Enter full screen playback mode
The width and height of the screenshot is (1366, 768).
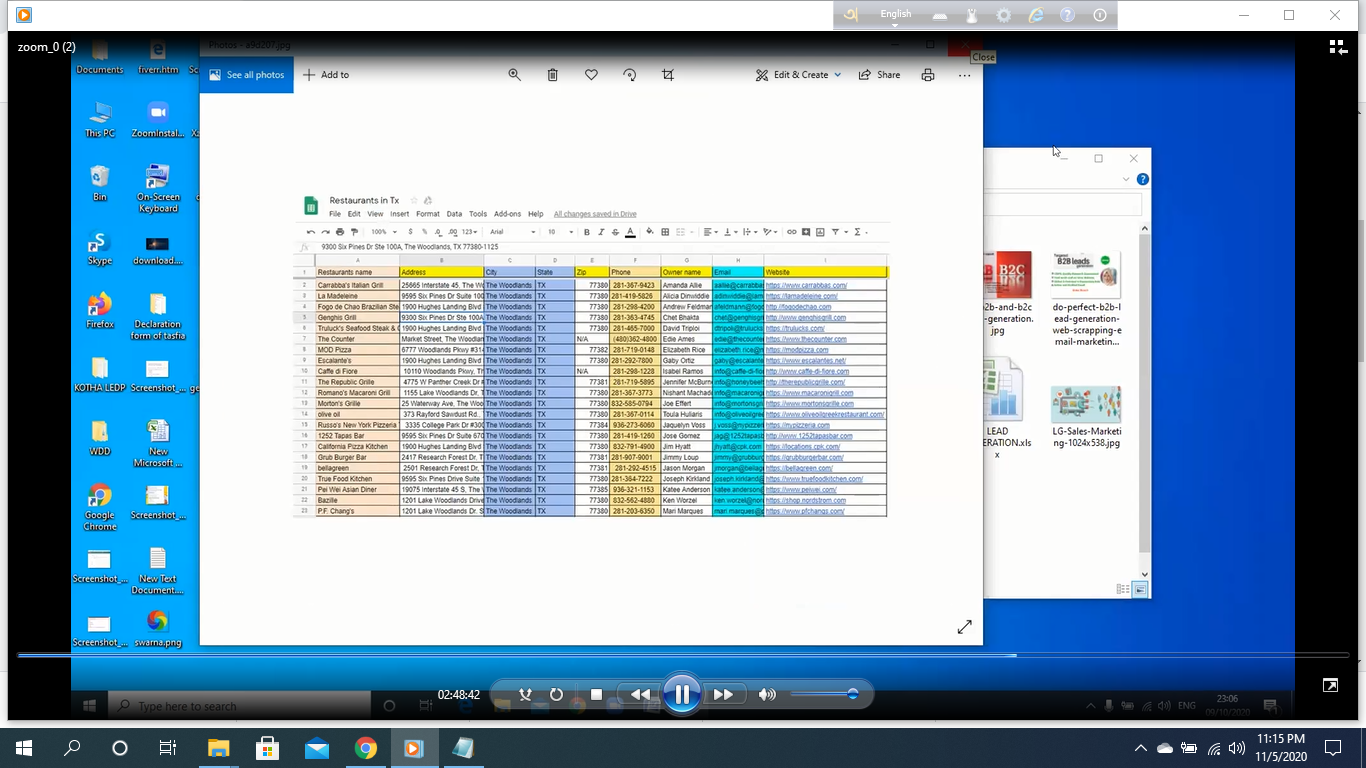tap(1330, 686)
